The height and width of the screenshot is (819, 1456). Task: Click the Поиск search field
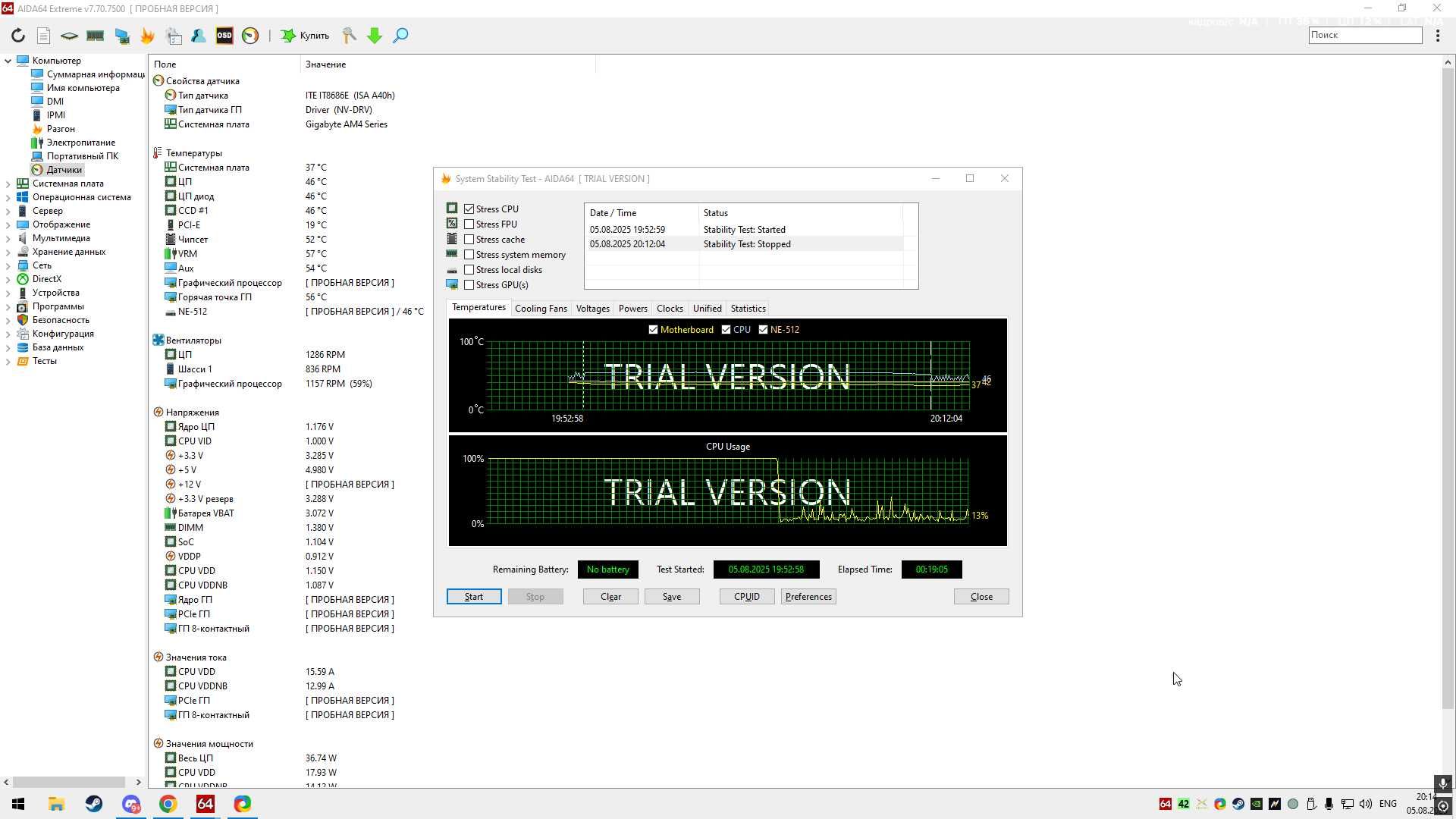(x=1365, y=35)
